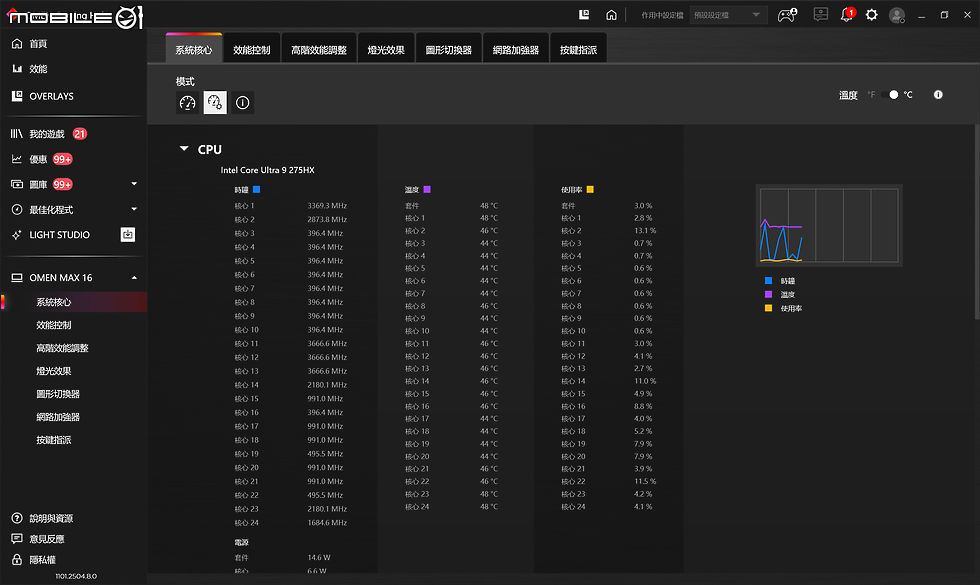Switch to the 圖形切換器 tab
This screenshot has width=980, height=585.
coord(449,49)
